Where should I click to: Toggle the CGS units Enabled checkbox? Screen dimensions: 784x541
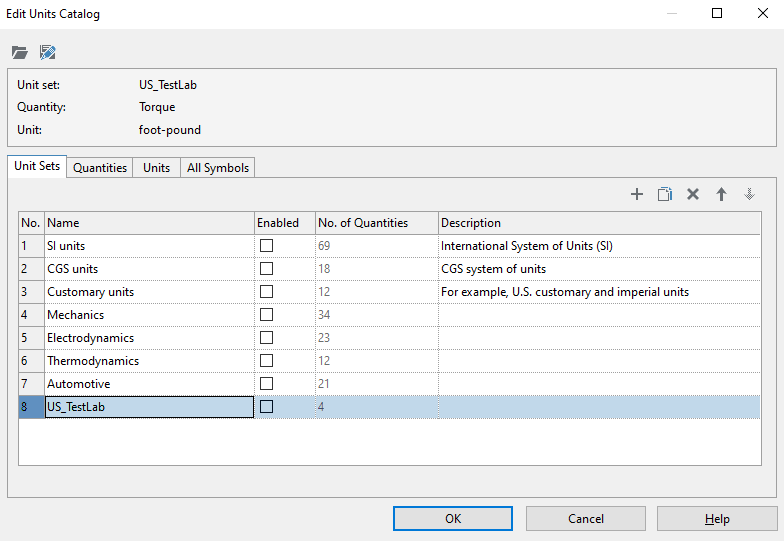click(266, 269)
